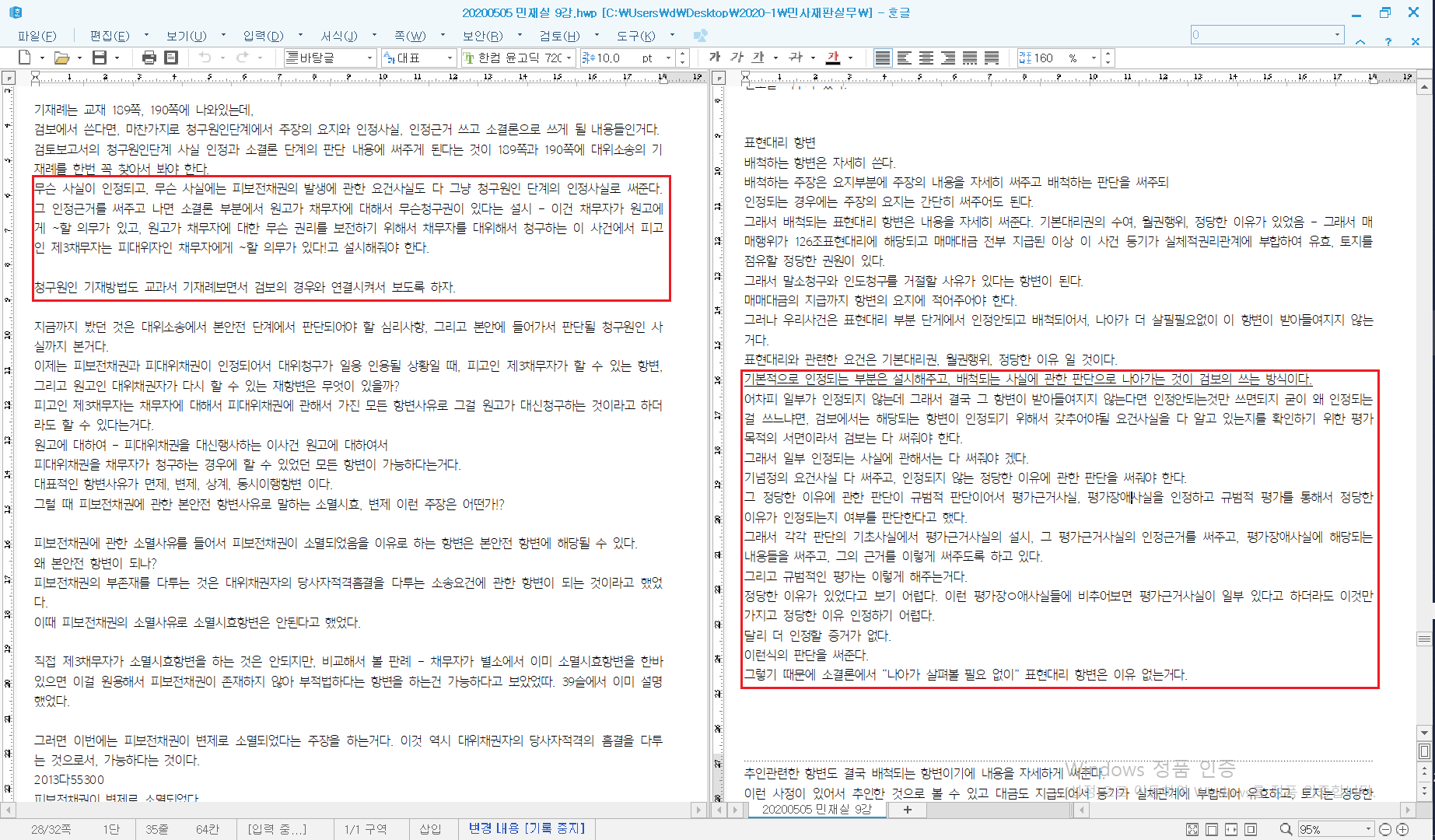Add a new document tab with the plus button
1435x840 pixels.
pos(907,810)
